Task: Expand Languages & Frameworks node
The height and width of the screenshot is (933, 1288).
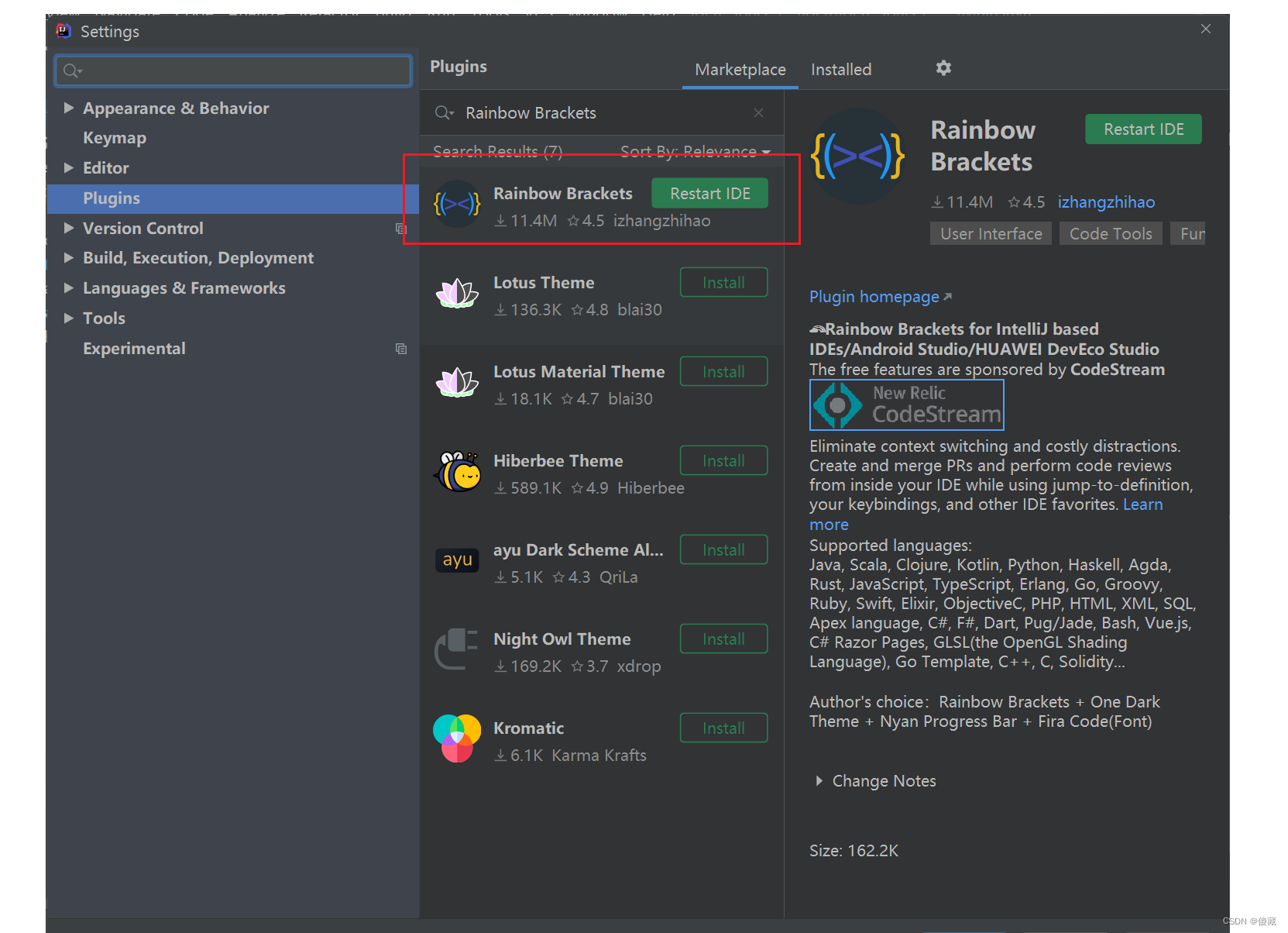Action: pyautogui.click(x=69, y=287)
